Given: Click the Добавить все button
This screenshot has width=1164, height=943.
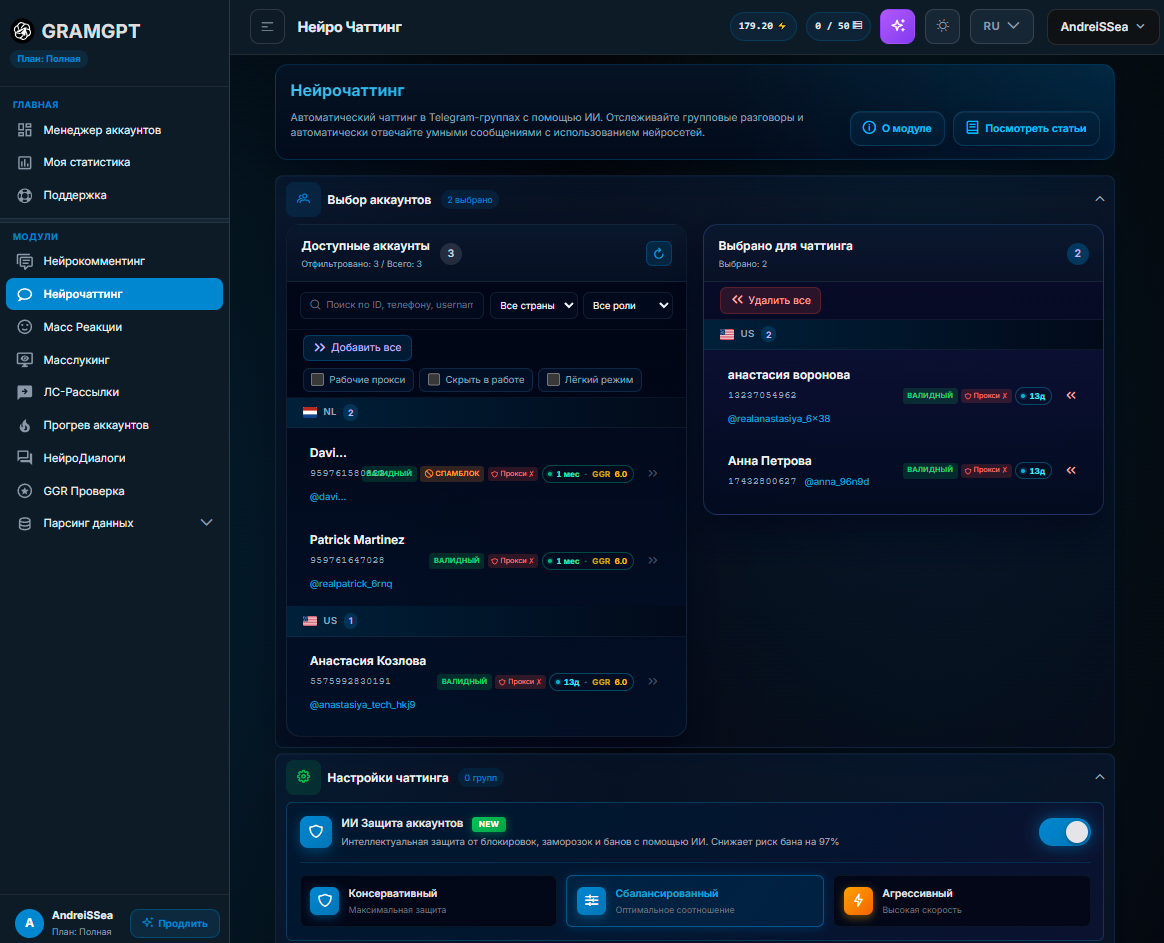Looking at the screenshot, I should (x=357, y=347).
